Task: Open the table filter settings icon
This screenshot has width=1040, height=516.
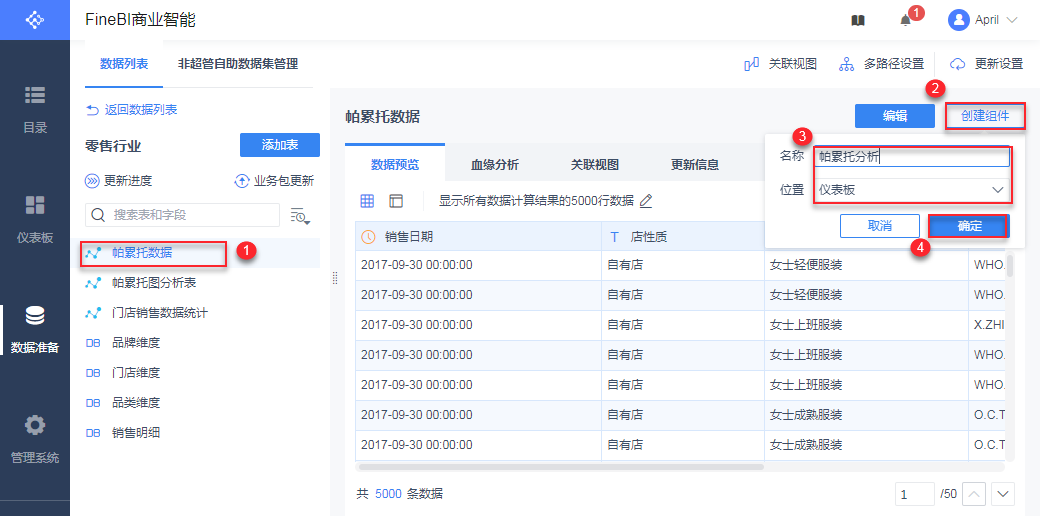Action: 300,215
